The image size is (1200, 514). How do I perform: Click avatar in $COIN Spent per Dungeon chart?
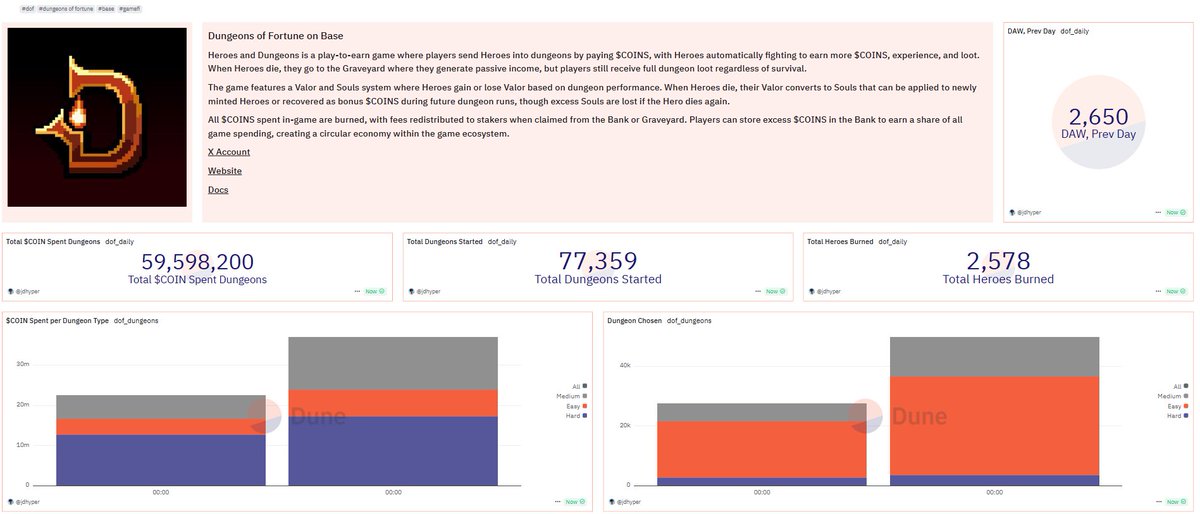coord(10,501)
